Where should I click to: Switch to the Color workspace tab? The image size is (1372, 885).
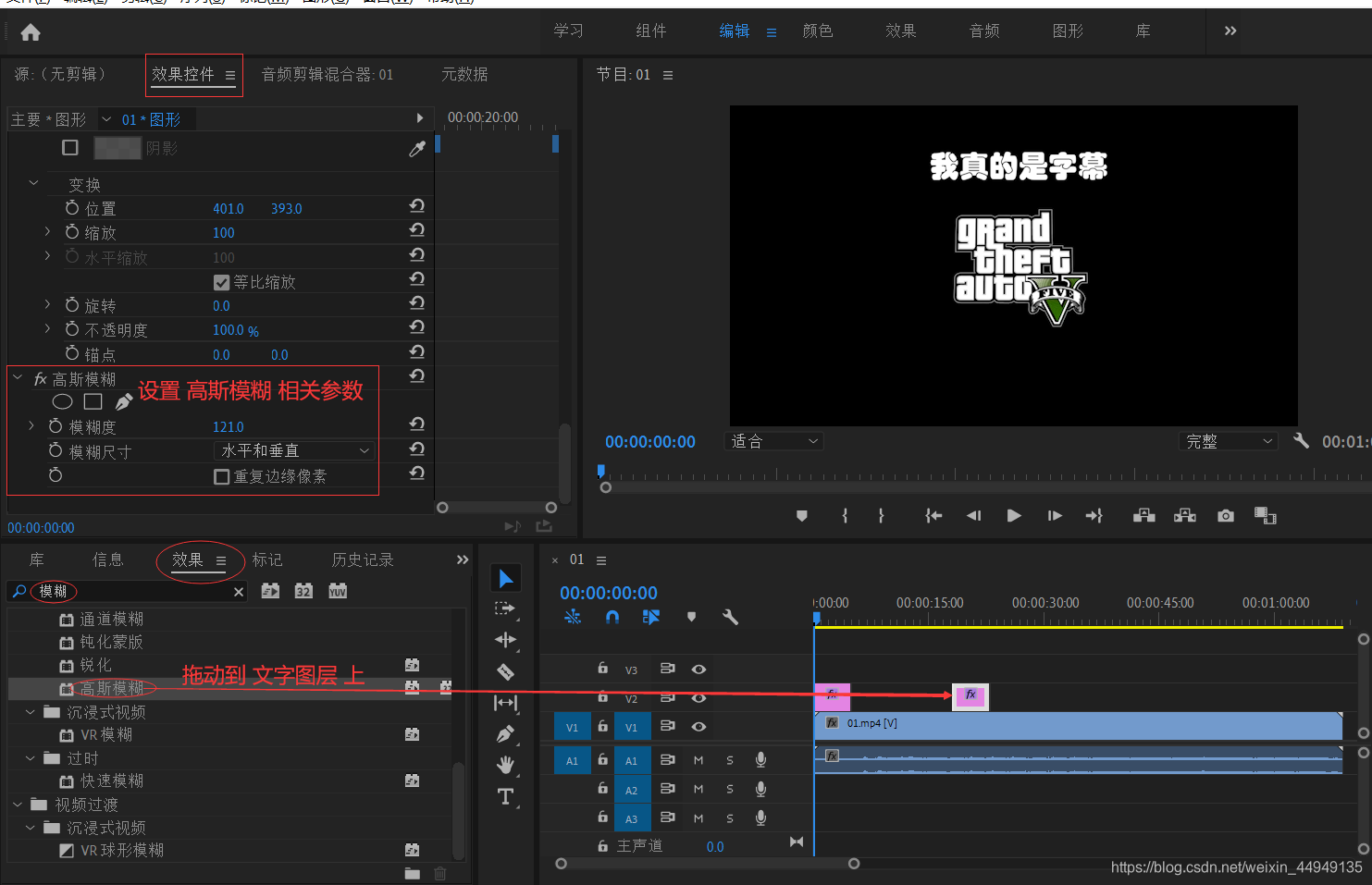coord(818,31)
